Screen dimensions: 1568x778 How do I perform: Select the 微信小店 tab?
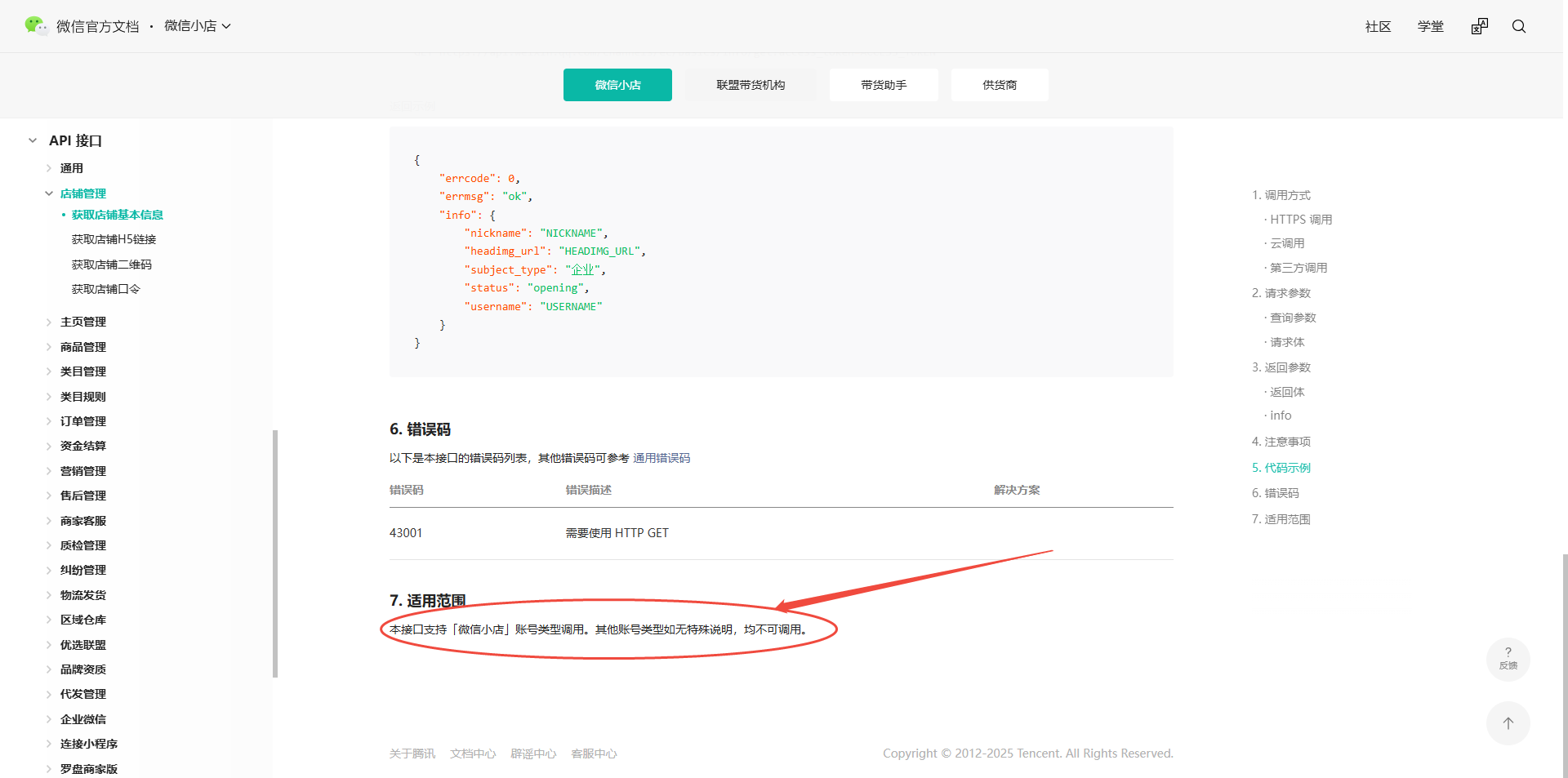click(x=617, y=85)
